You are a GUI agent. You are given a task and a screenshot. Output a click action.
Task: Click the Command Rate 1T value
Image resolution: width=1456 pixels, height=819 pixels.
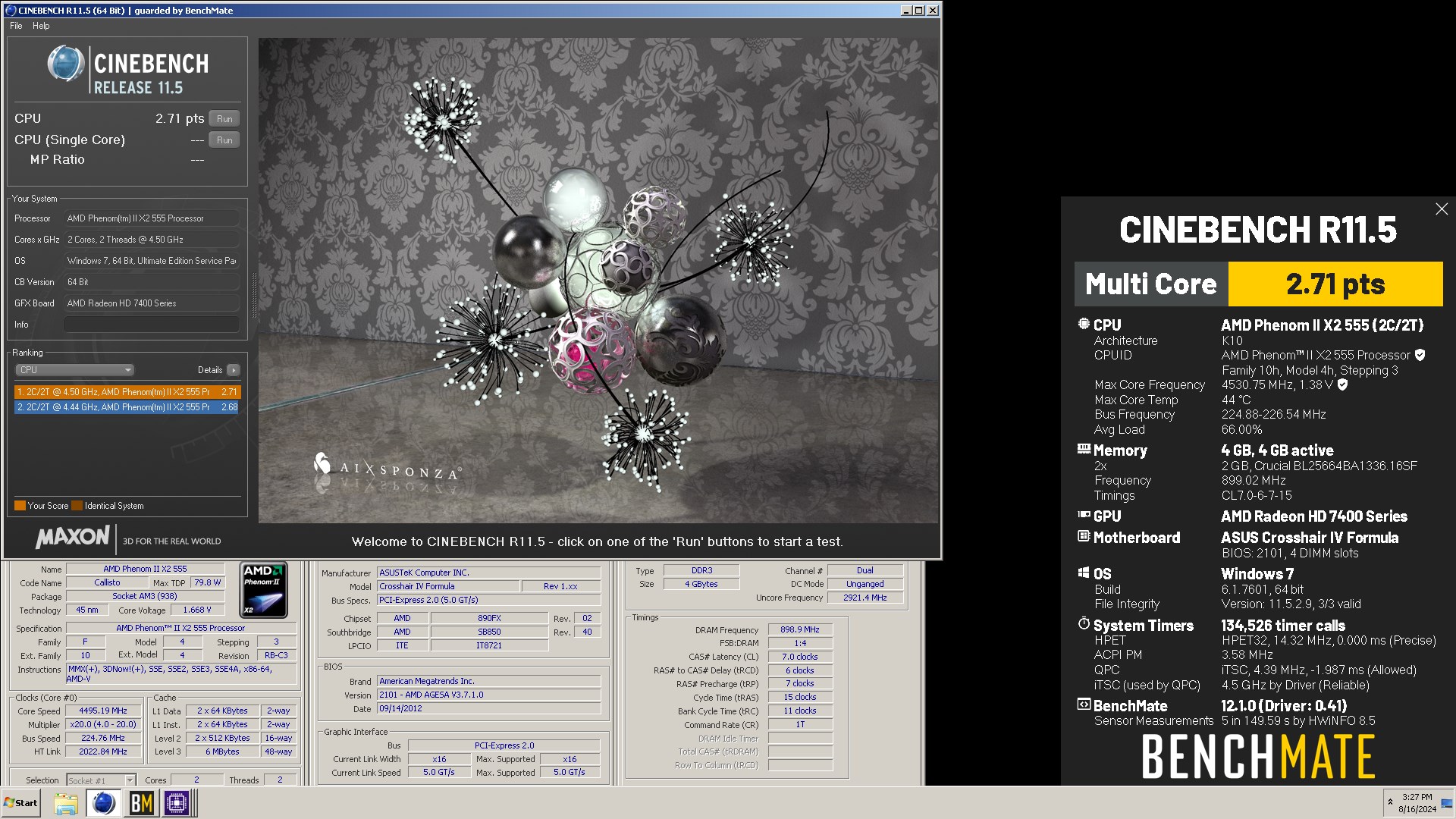point(800,725)
